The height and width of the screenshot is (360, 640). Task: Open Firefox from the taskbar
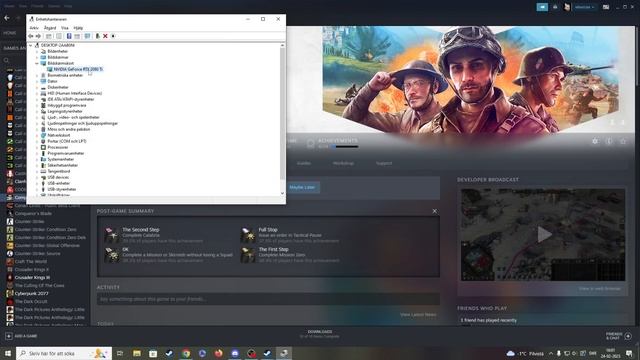[x=218, y=353]
